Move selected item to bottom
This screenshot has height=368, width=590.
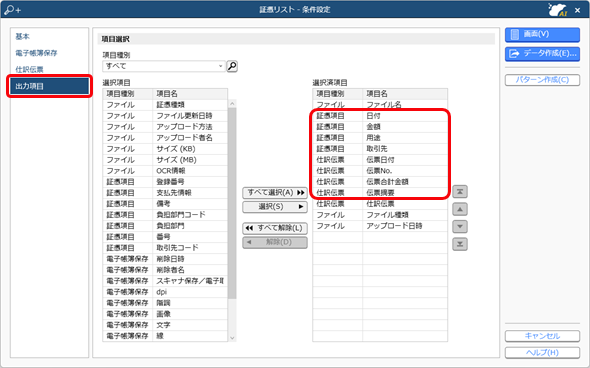point(460,244)
